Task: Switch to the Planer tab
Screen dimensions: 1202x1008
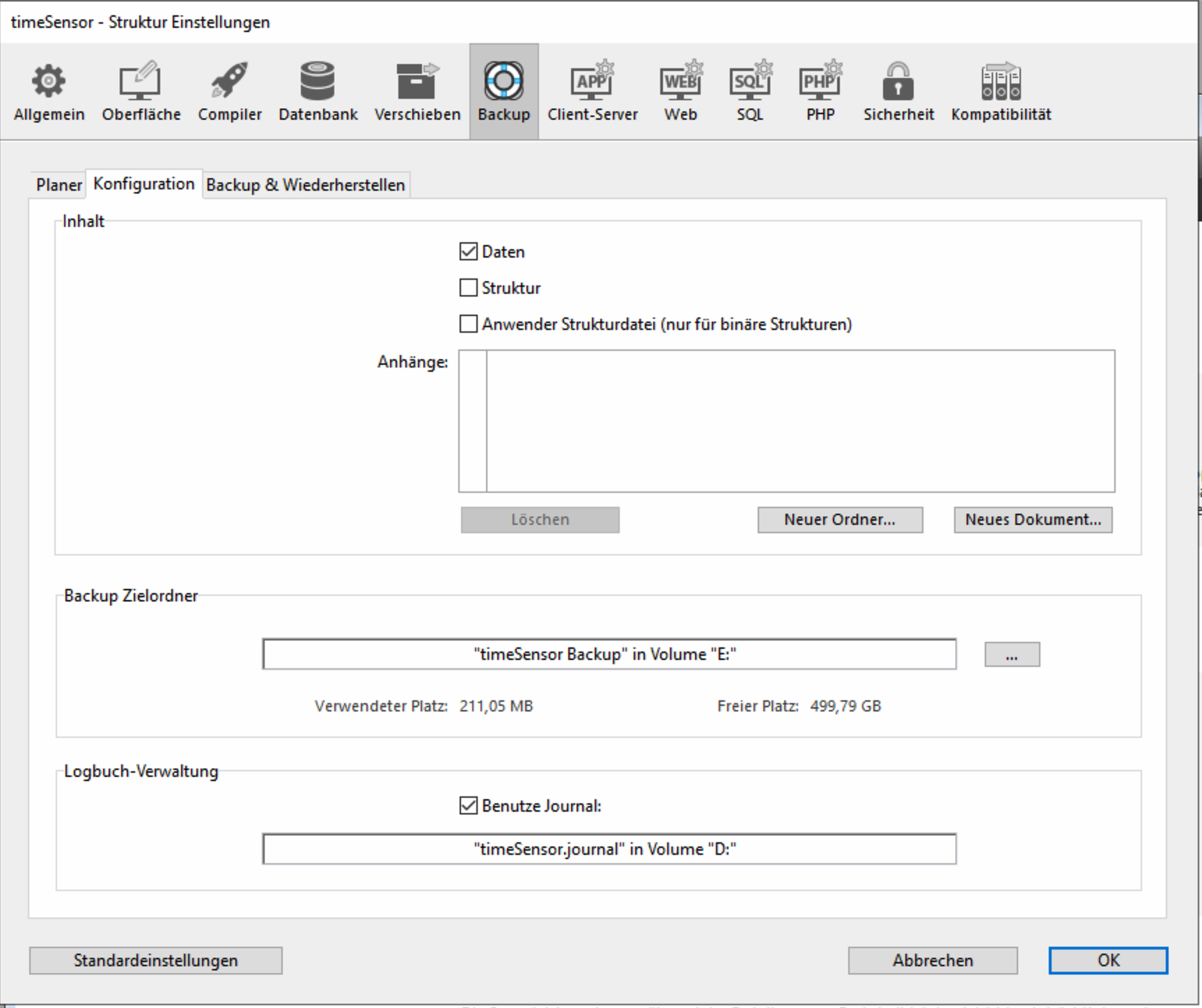Action: tap(58, 184)
